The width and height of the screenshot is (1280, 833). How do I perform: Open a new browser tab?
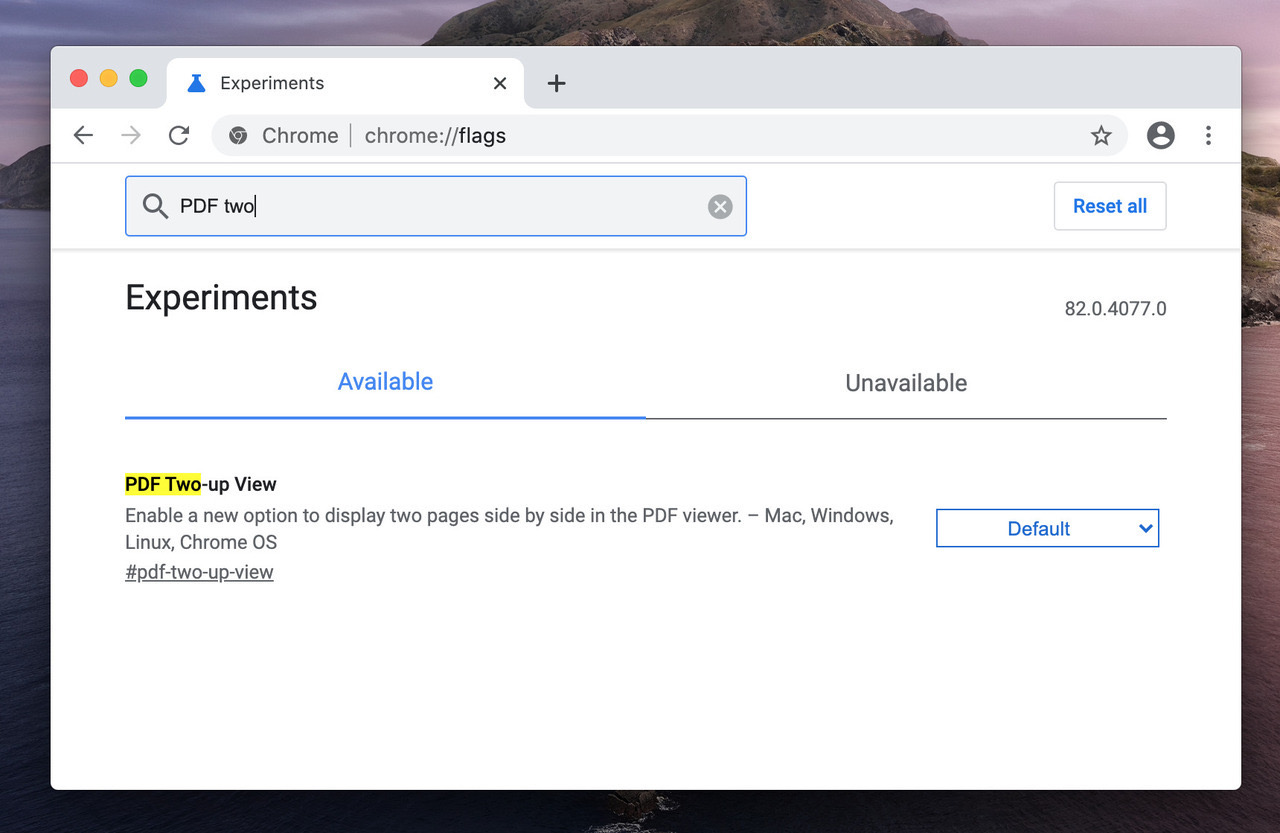557,84
